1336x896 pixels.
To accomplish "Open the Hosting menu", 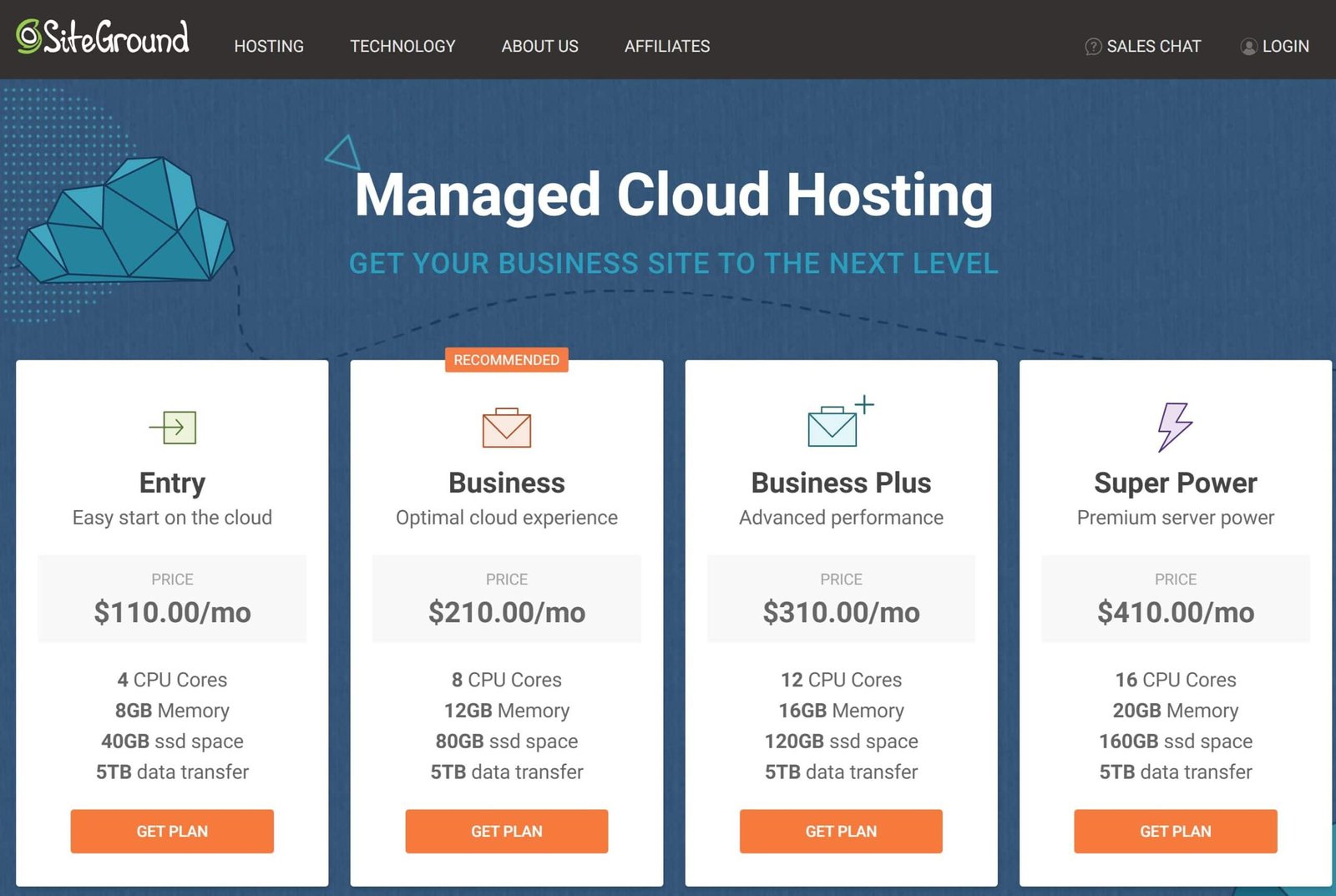I will pyautogui.click(x=269, y=47).
